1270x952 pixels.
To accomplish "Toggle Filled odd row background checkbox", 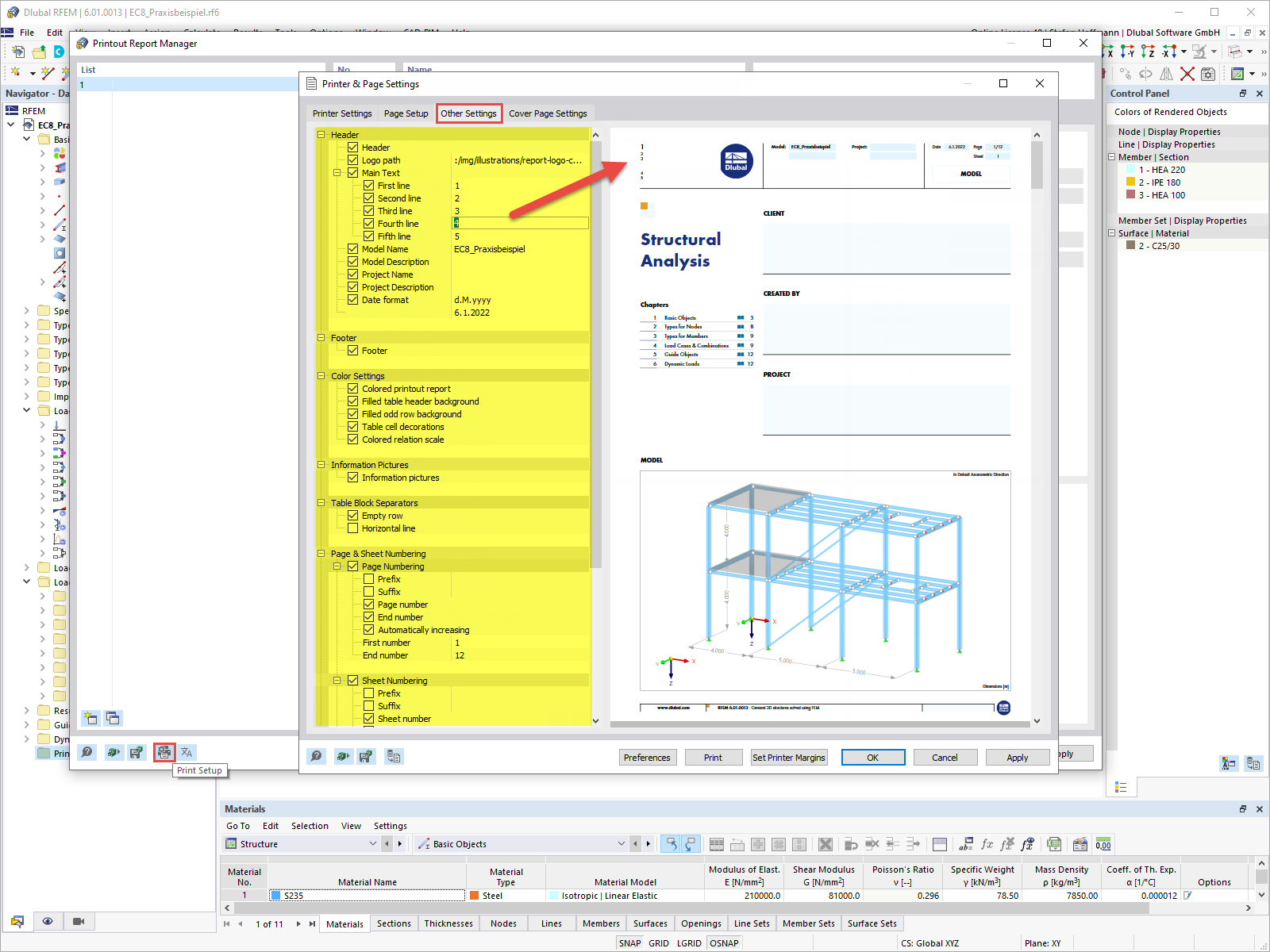I will [x=353, y=414].
